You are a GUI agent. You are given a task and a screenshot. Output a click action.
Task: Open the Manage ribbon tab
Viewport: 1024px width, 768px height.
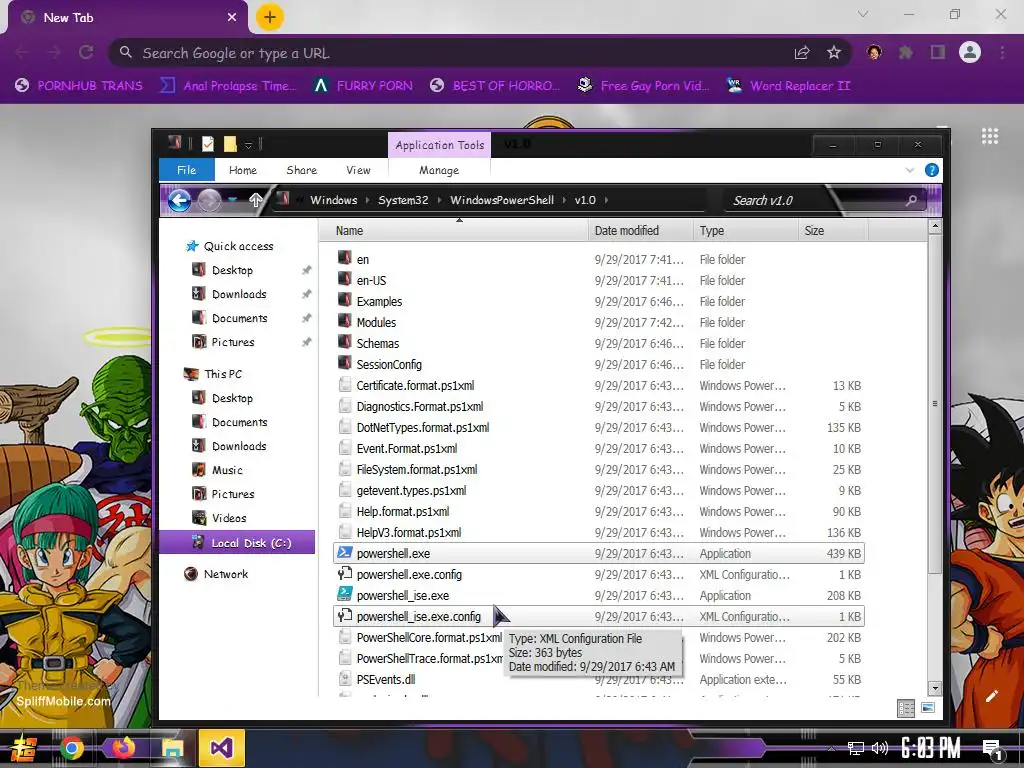[439, 170]
